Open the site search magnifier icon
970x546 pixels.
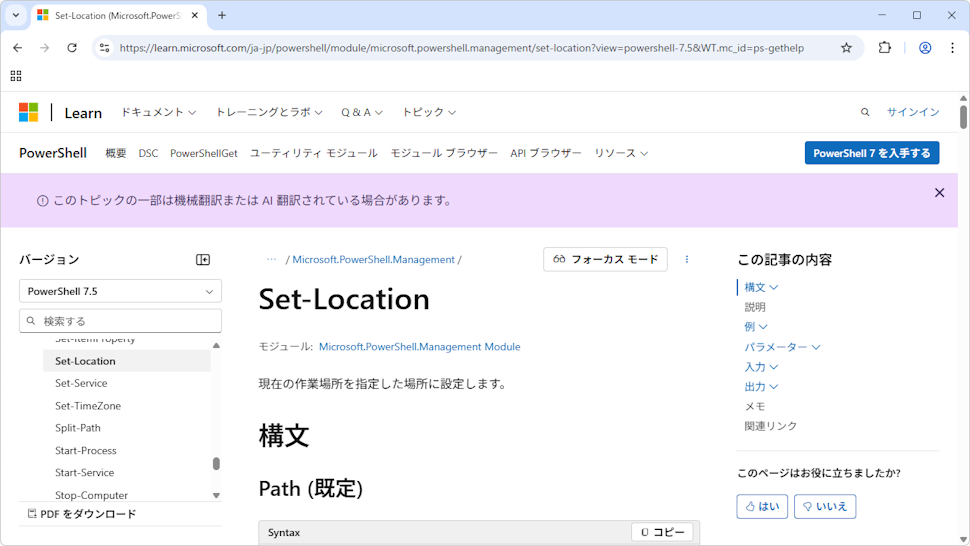(865, 112)
